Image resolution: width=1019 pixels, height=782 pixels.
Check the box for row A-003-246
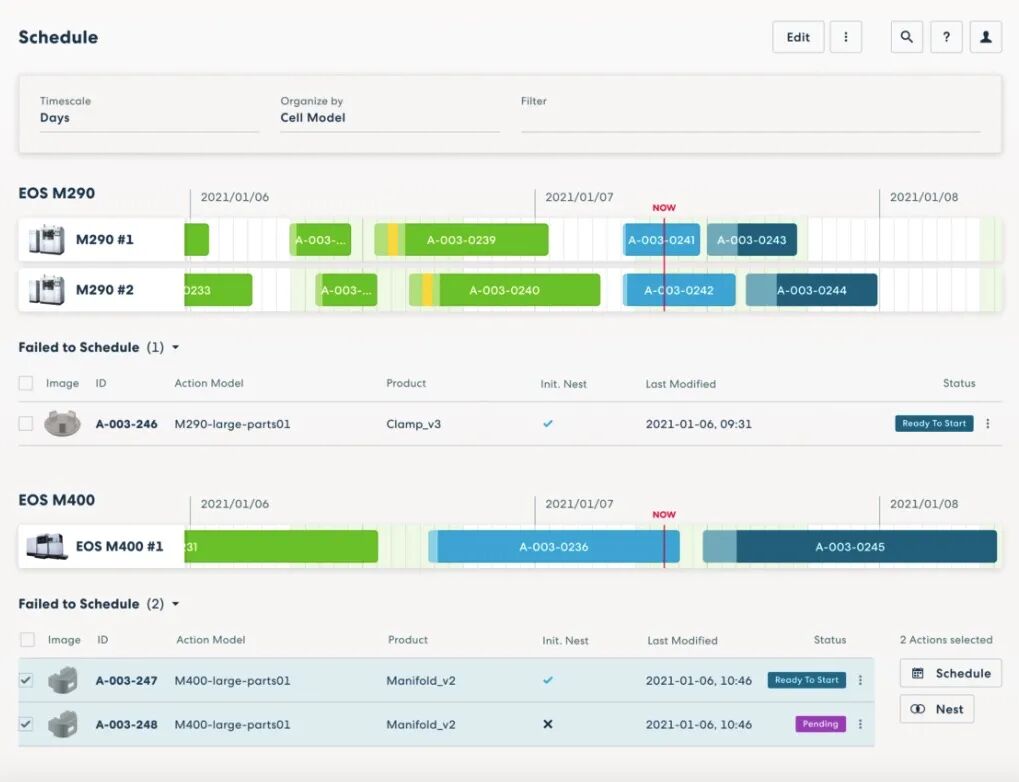[x=26, y=424]
